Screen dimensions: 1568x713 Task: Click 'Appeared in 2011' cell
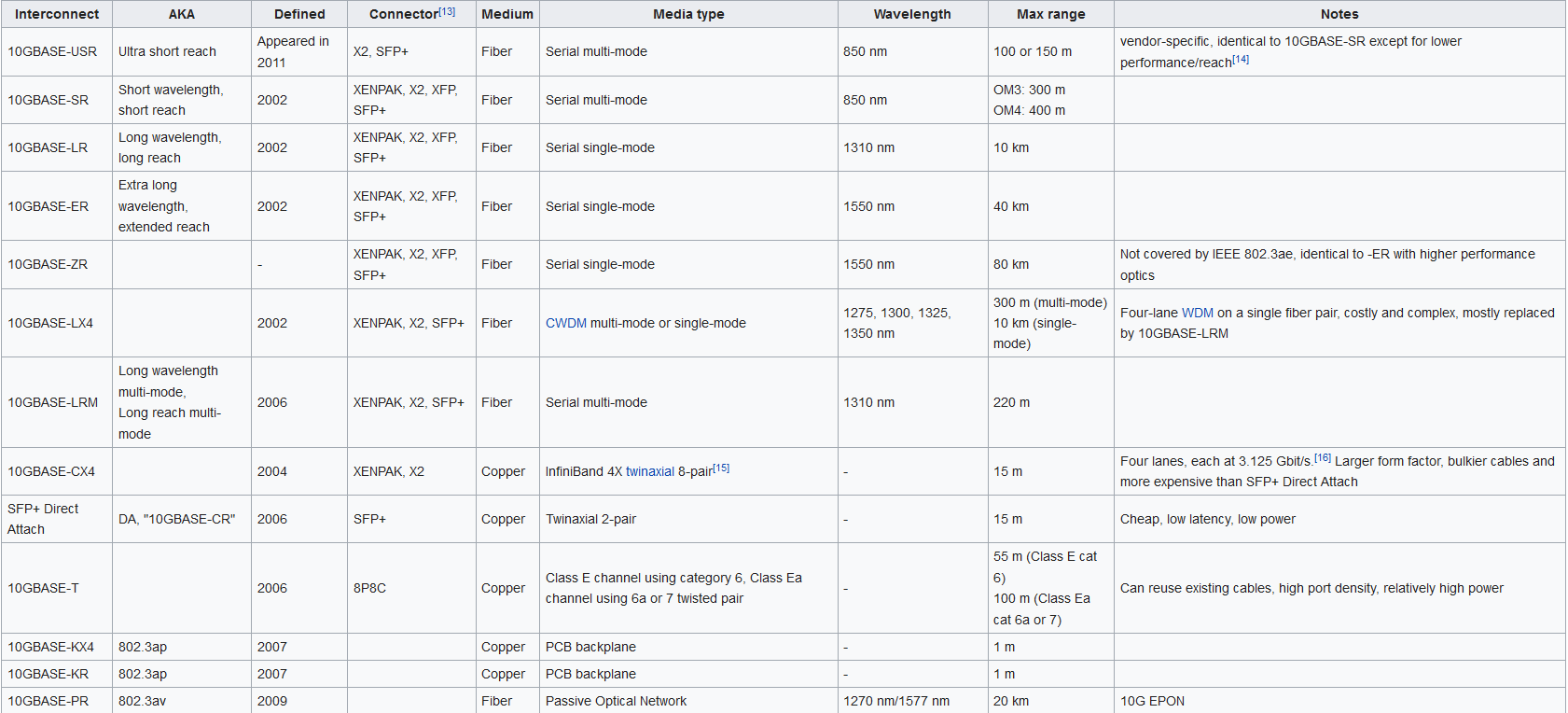coord(299,51)
